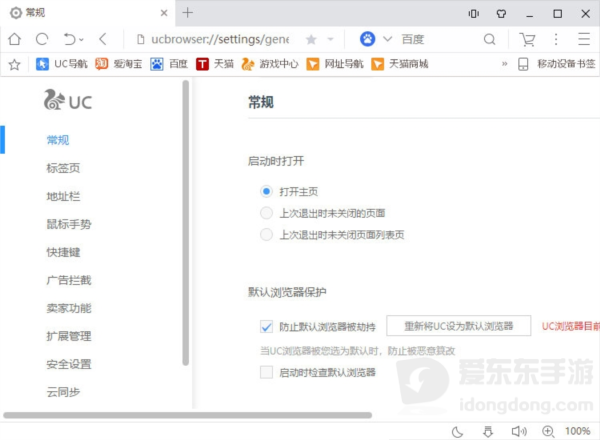Click the Baidu paw search engine icon
The width and height of the screenshot is (600, 440).
(367, 39)
